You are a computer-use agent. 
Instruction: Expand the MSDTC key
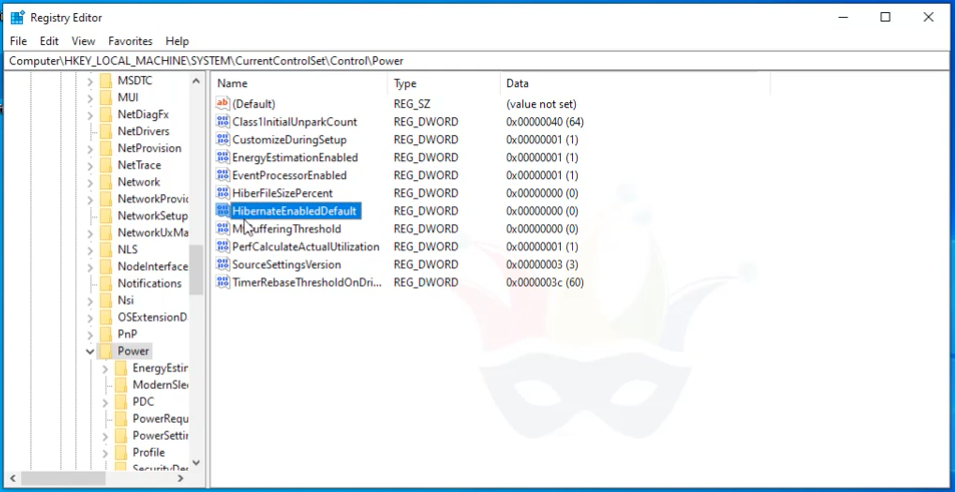(x=90, y=81)
